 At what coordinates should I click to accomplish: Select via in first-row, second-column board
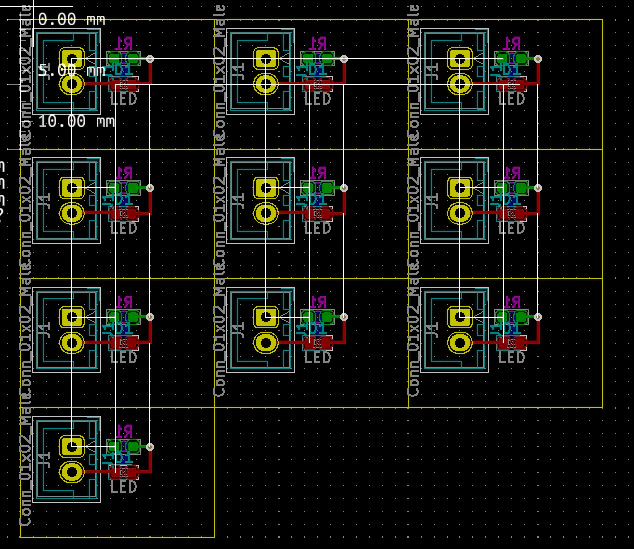click(344, 59)
